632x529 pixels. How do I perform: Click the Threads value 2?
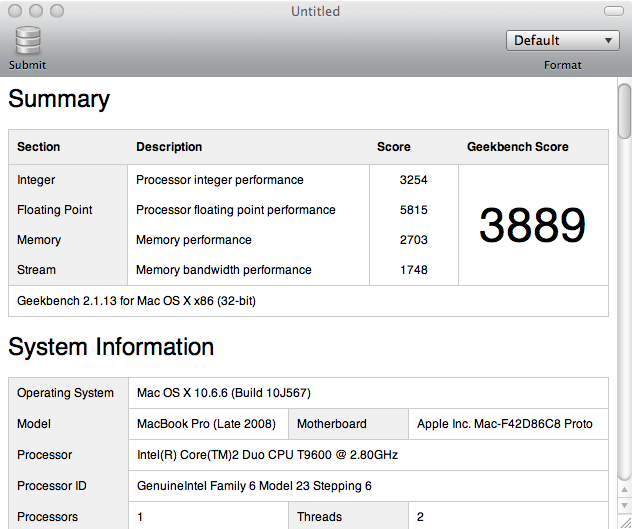[420, 517]
